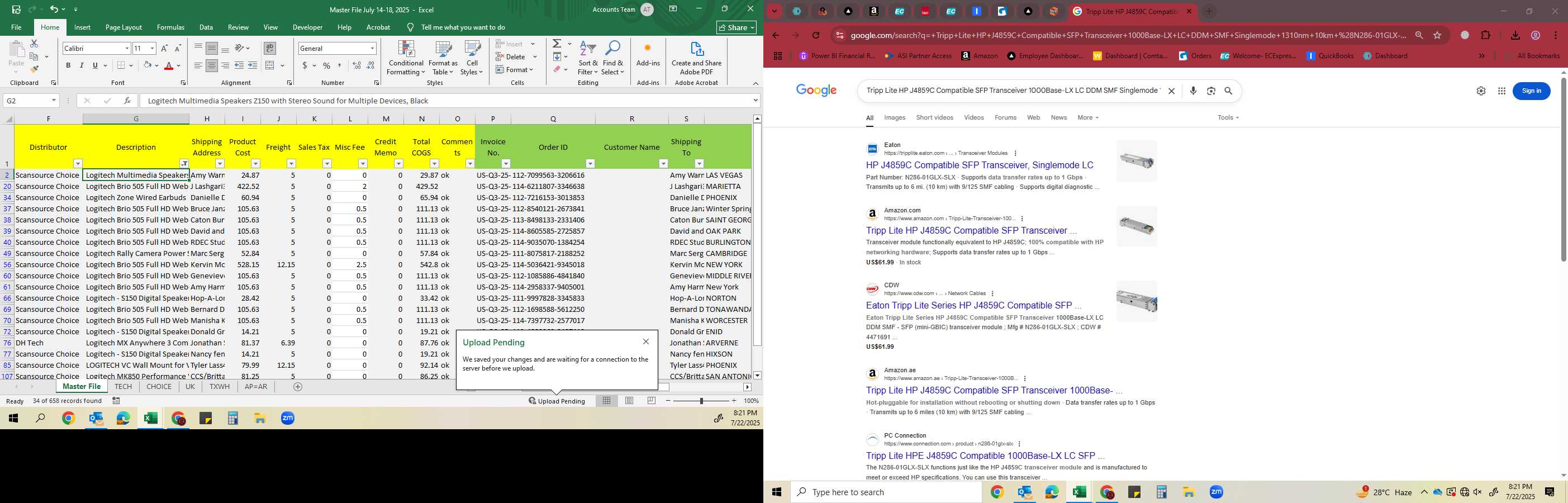Close the Upload Pending notification
1568x503 pixels.
[646, 341]
